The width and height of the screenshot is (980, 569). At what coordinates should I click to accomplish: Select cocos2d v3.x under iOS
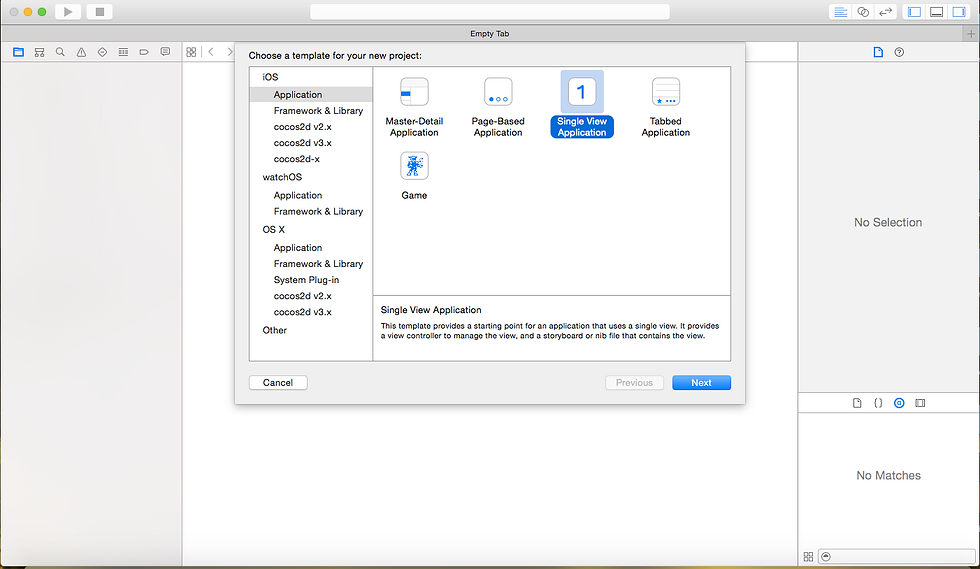click(x=302, y=143)
